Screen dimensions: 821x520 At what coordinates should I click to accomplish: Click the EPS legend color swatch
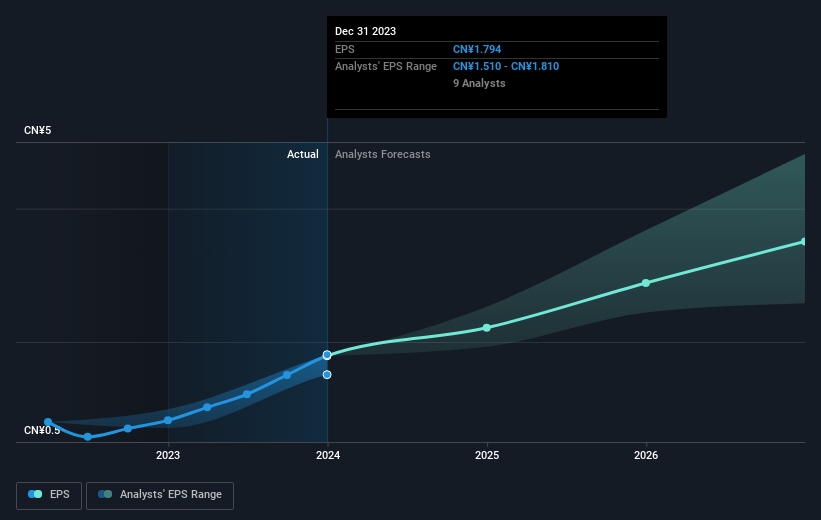pos(35,494)
